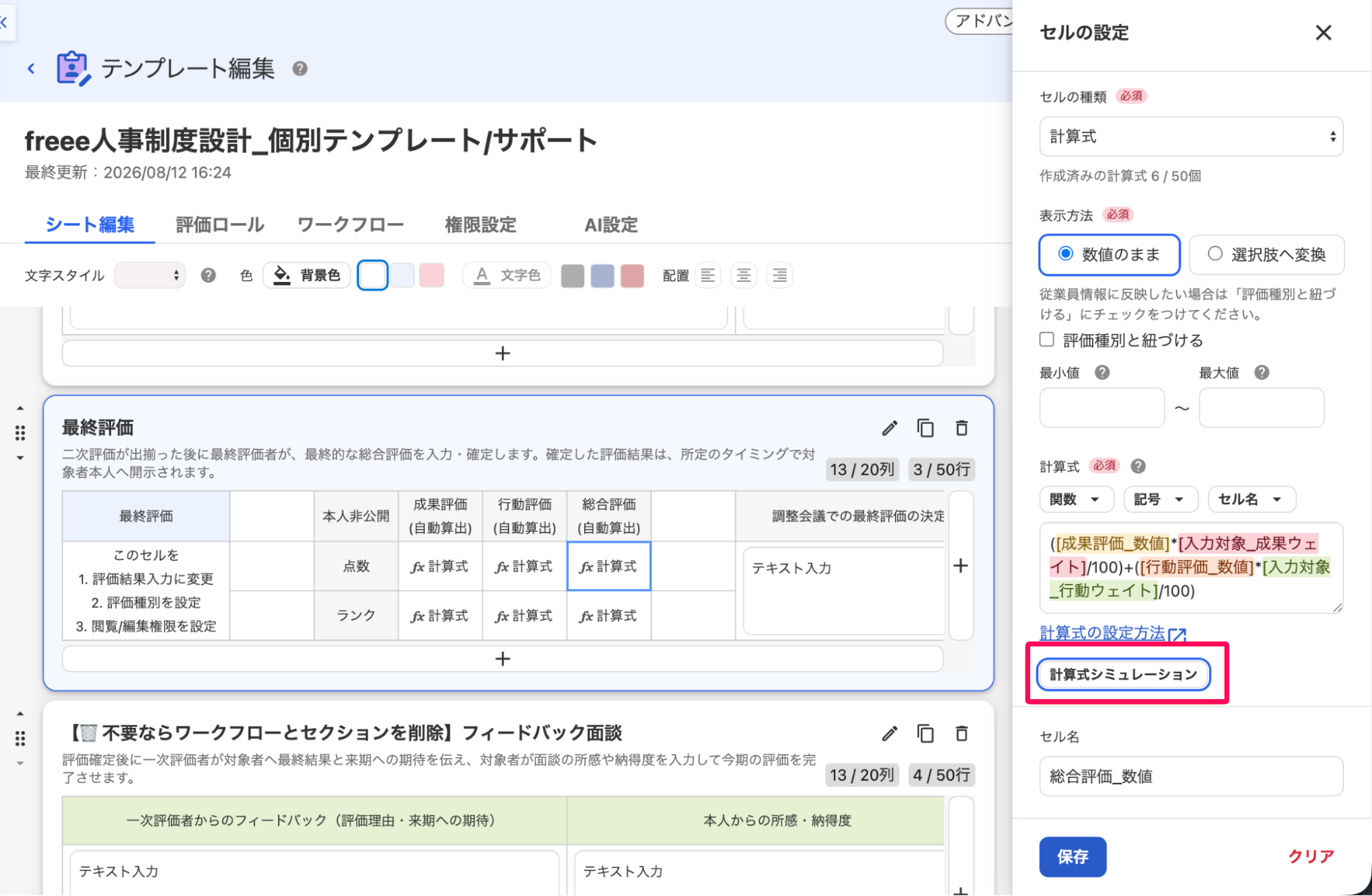Viewport: 1372px width, 896px height.
Task: Choose the red text color swatch
Action: (x=632, y=275)
